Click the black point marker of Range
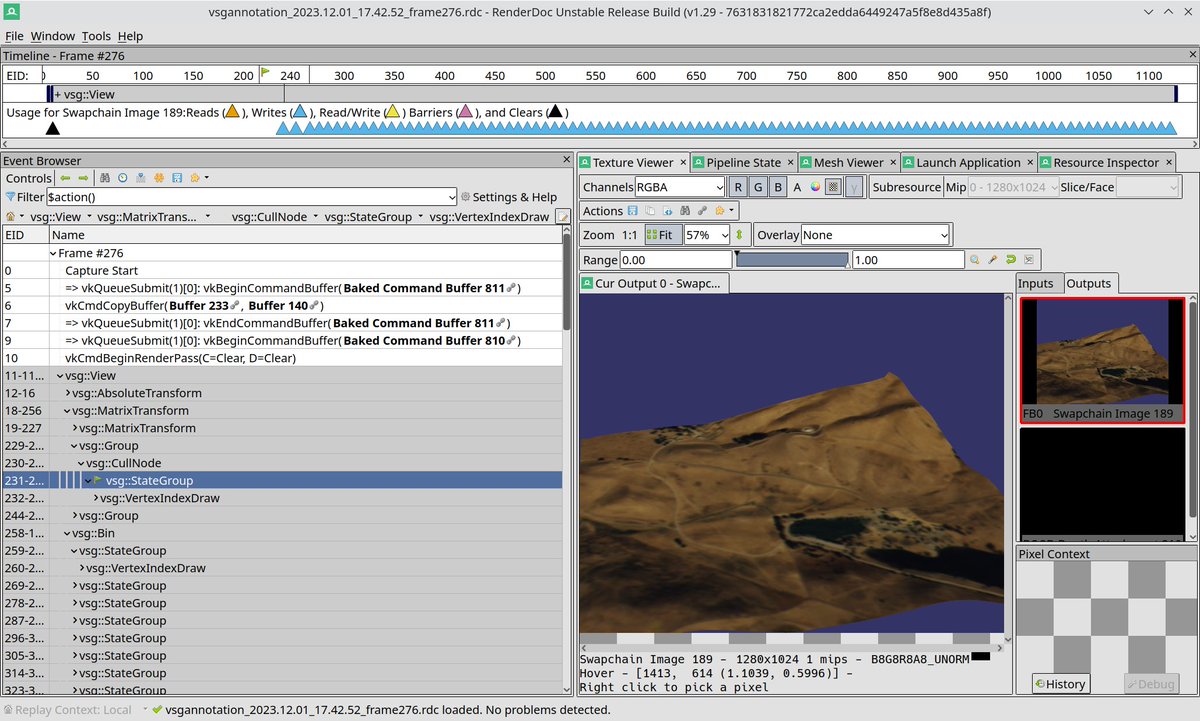Viewport: 1200px width, 721px height. click(x=737, y=254)
